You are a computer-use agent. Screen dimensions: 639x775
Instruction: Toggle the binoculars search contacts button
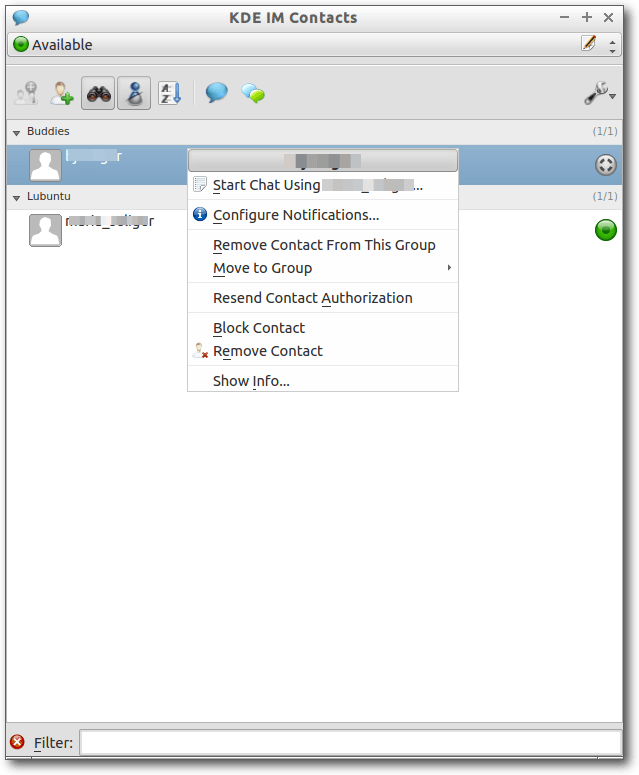[98, 94]
